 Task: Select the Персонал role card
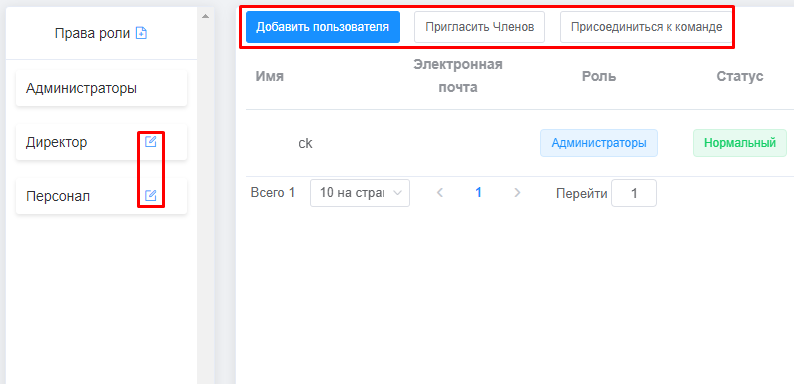(101, 196)
